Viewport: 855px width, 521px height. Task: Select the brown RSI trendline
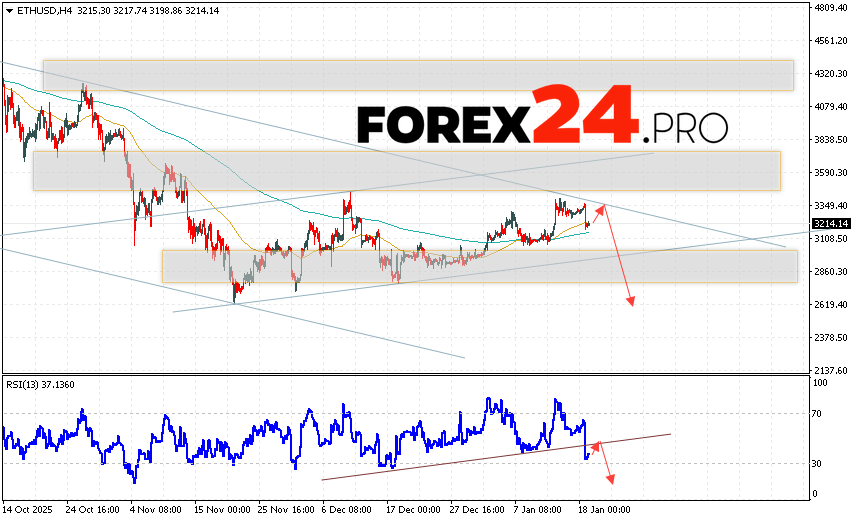[500, 456]
